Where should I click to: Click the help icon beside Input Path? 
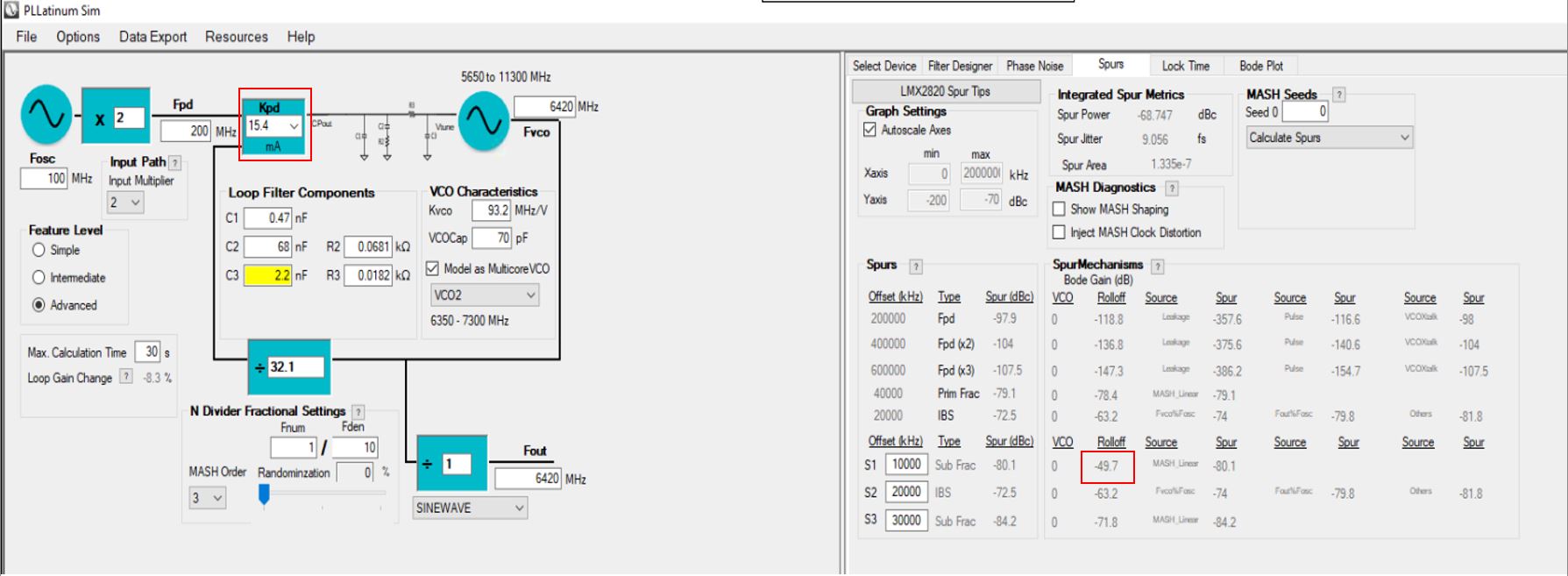click(x=175, y=162)
